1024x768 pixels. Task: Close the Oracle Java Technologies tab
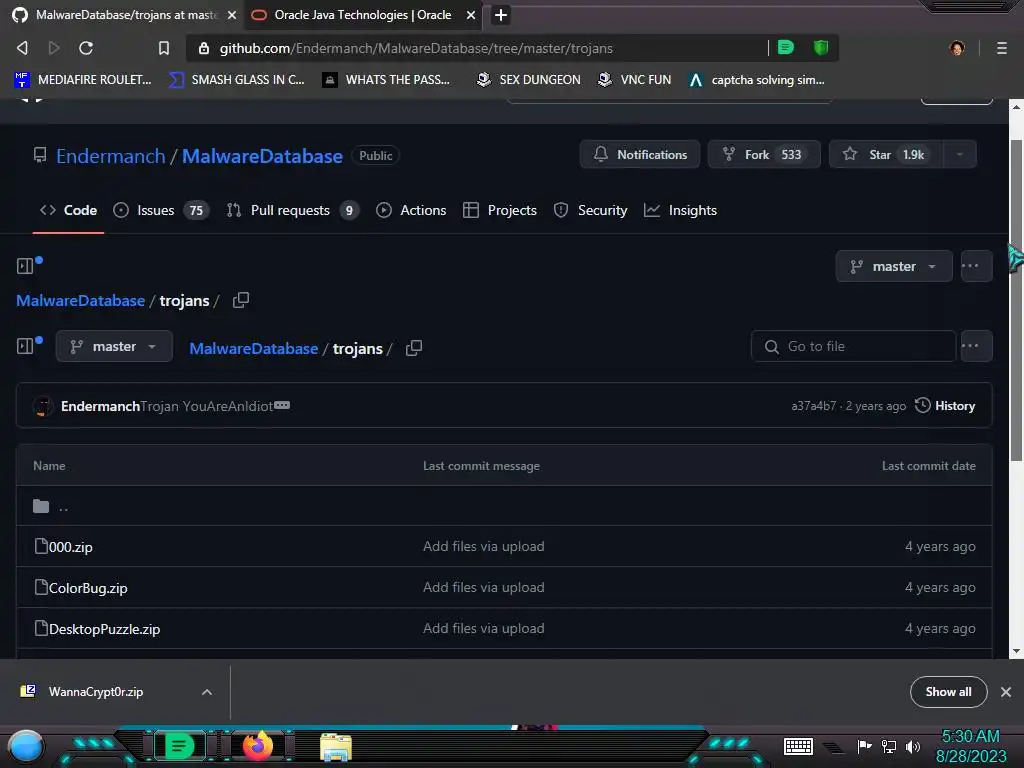click(x=471, y=14)
